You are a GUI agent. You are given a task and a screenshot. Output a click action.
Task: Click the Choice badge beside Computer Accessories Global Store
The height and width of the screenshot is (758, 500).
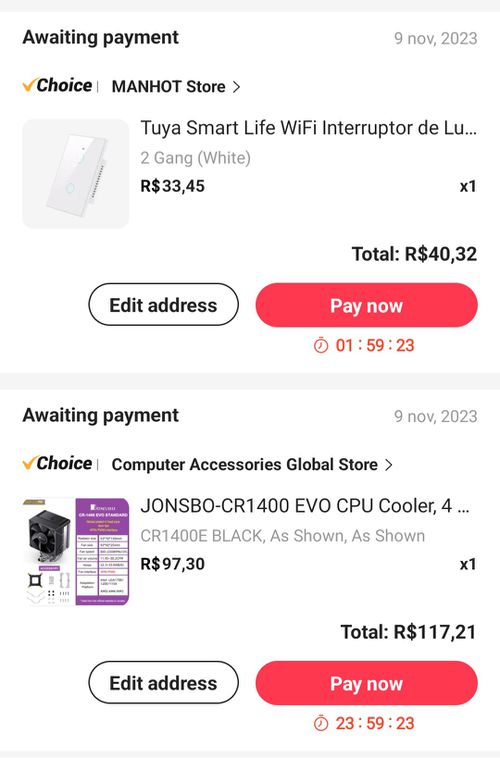(x=57, y=464)
